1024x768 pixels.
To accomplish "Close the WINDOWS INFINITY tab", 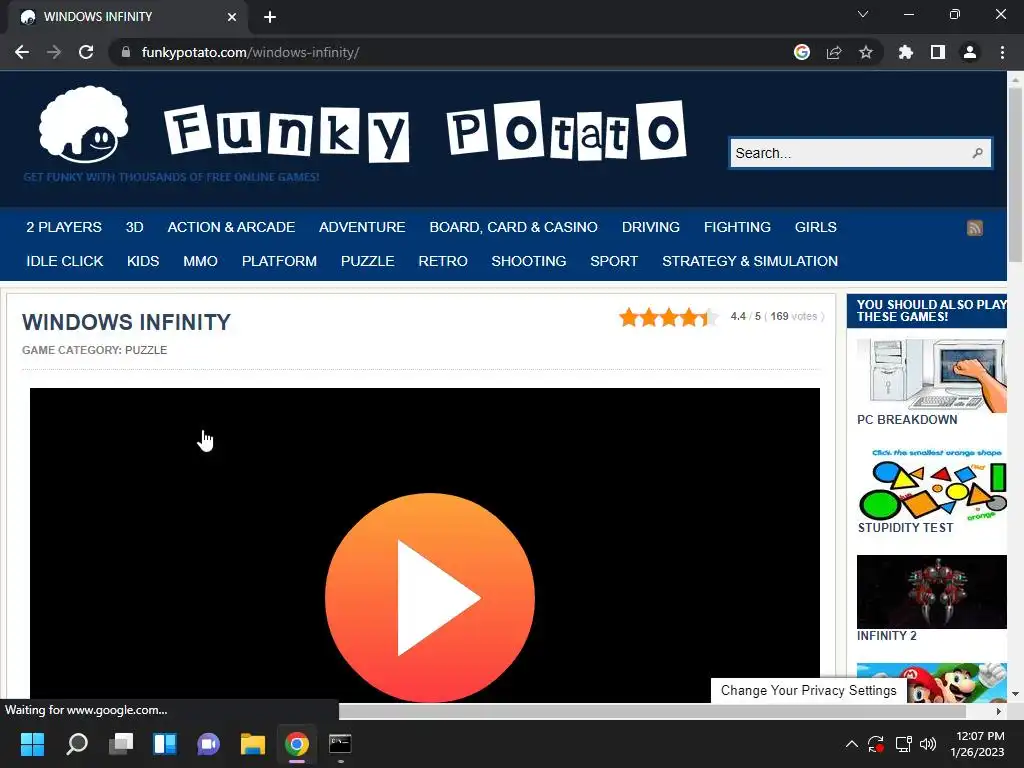I will coord(232,17).
